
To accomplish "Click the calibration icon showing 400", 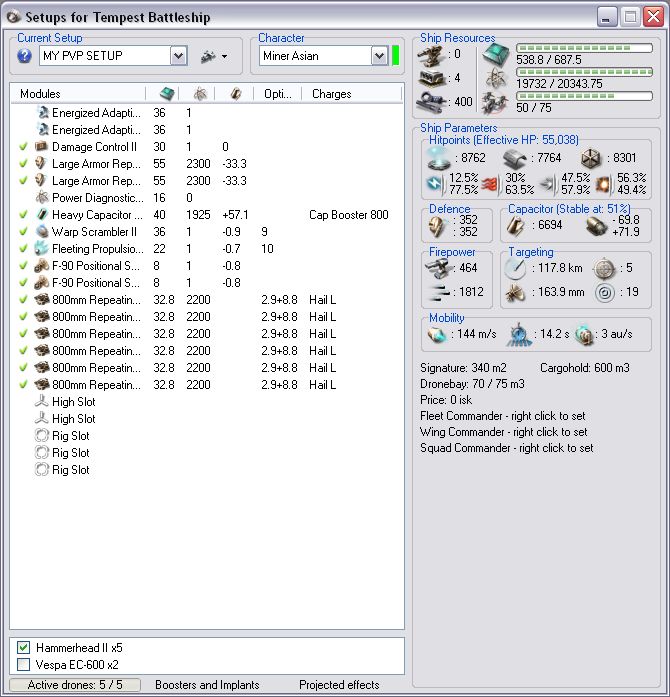I will [432, 103].
